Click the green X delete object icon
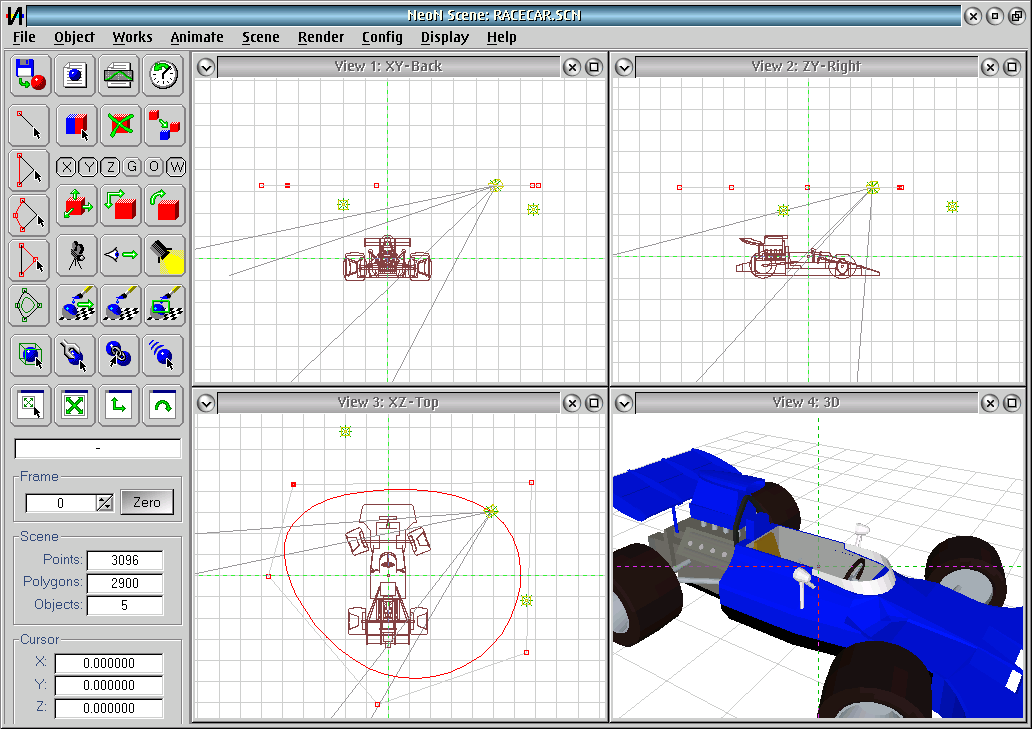The height and width of the screenshot is (729, 1032). click(120, 125)
